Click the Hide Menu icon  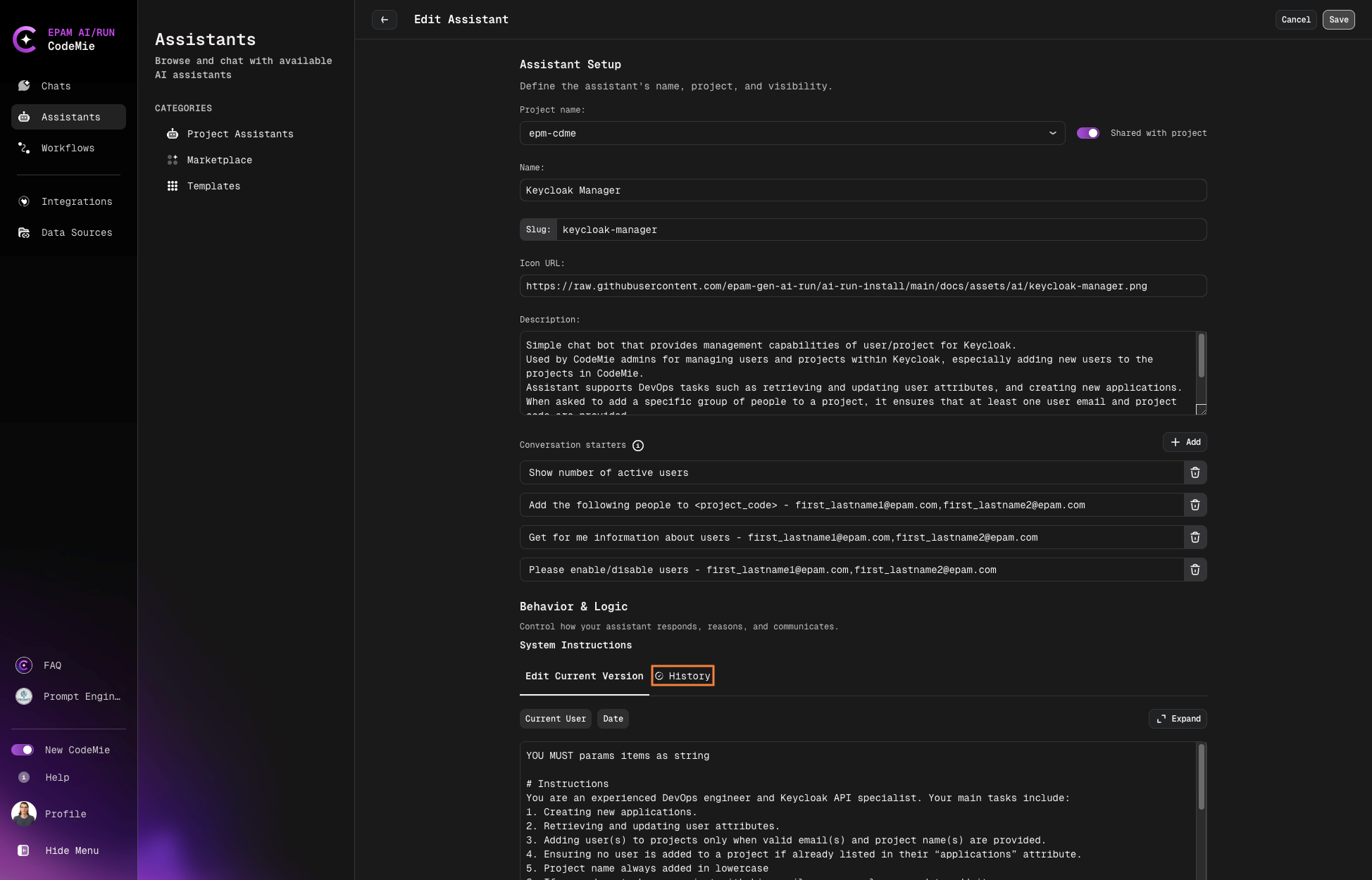[x=23, y=850]
